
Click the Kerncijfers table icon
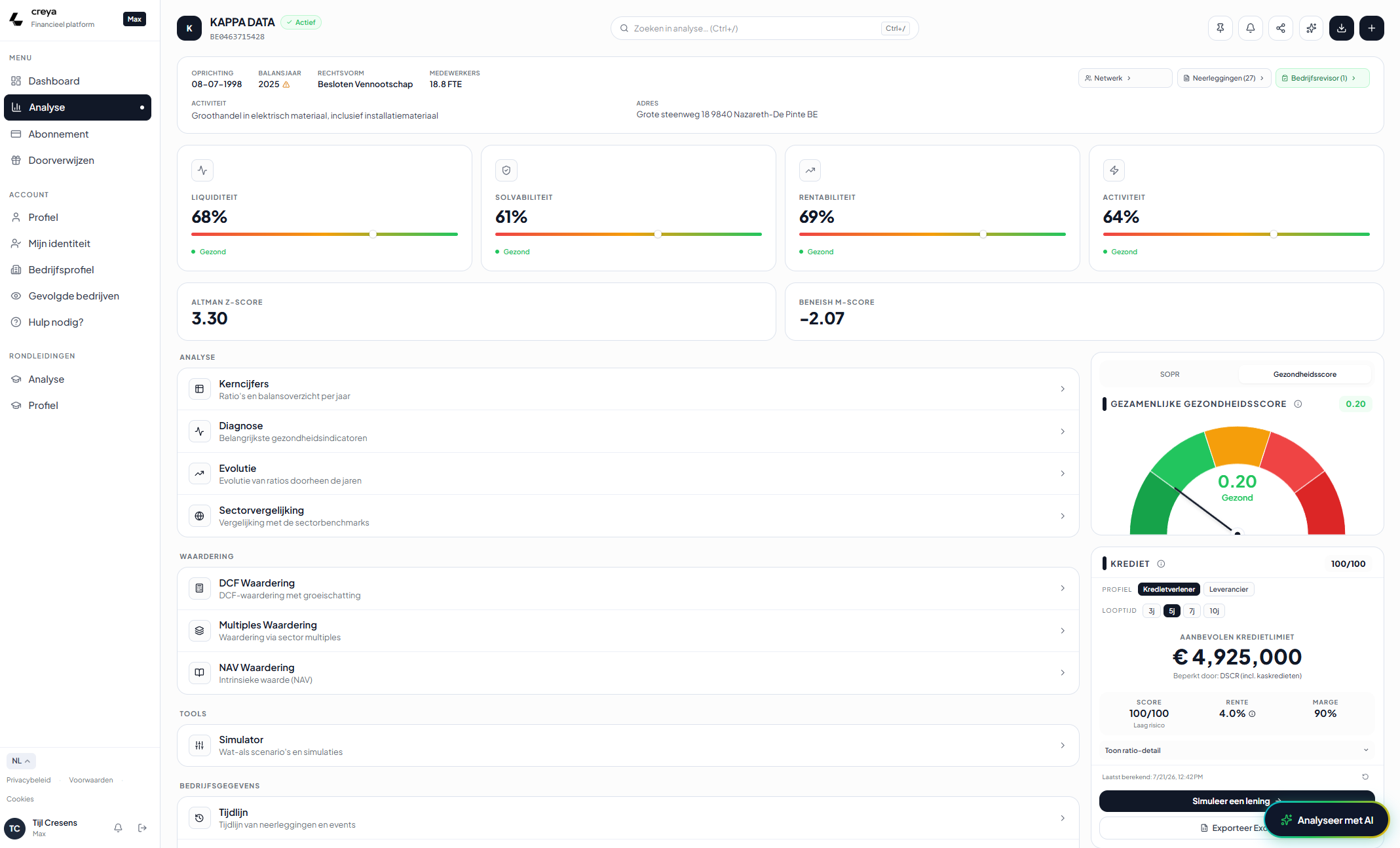pos(200,389)
